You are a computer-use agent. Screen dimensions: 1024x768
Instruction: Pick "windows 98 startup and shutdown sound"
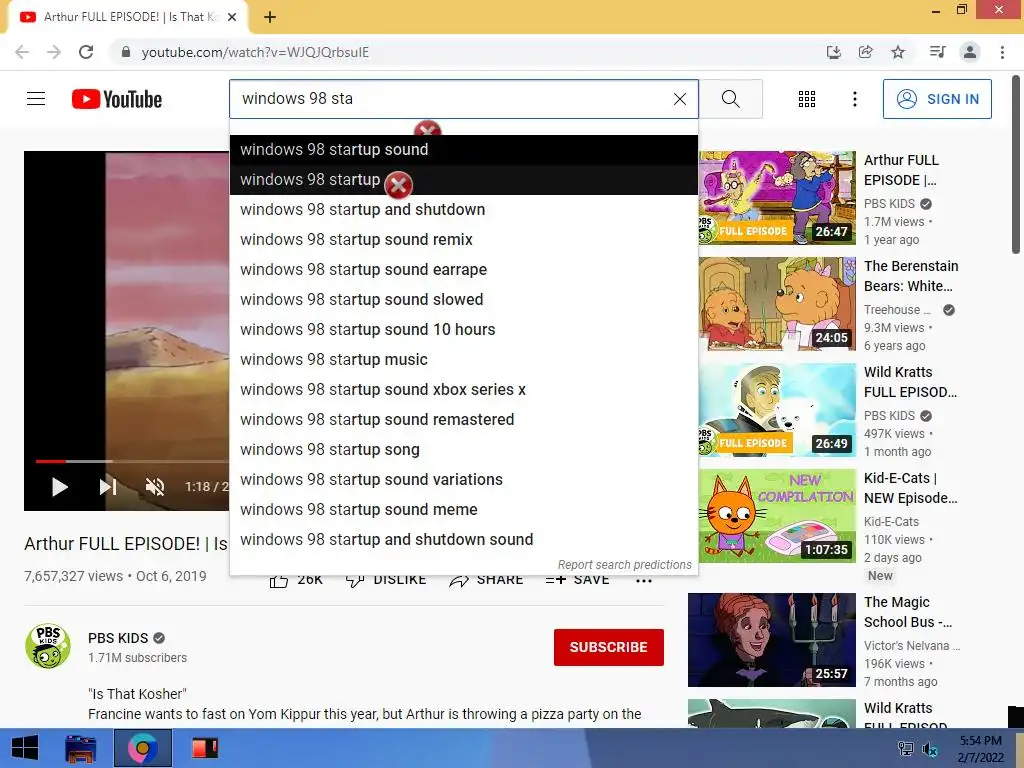coord(464,540)
